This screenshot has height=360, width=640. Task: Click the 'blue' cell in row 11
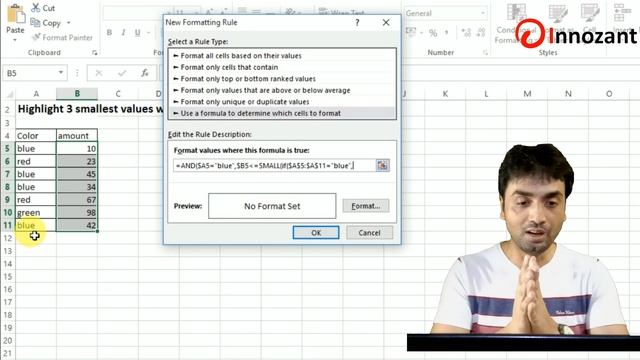pos(36,225)
